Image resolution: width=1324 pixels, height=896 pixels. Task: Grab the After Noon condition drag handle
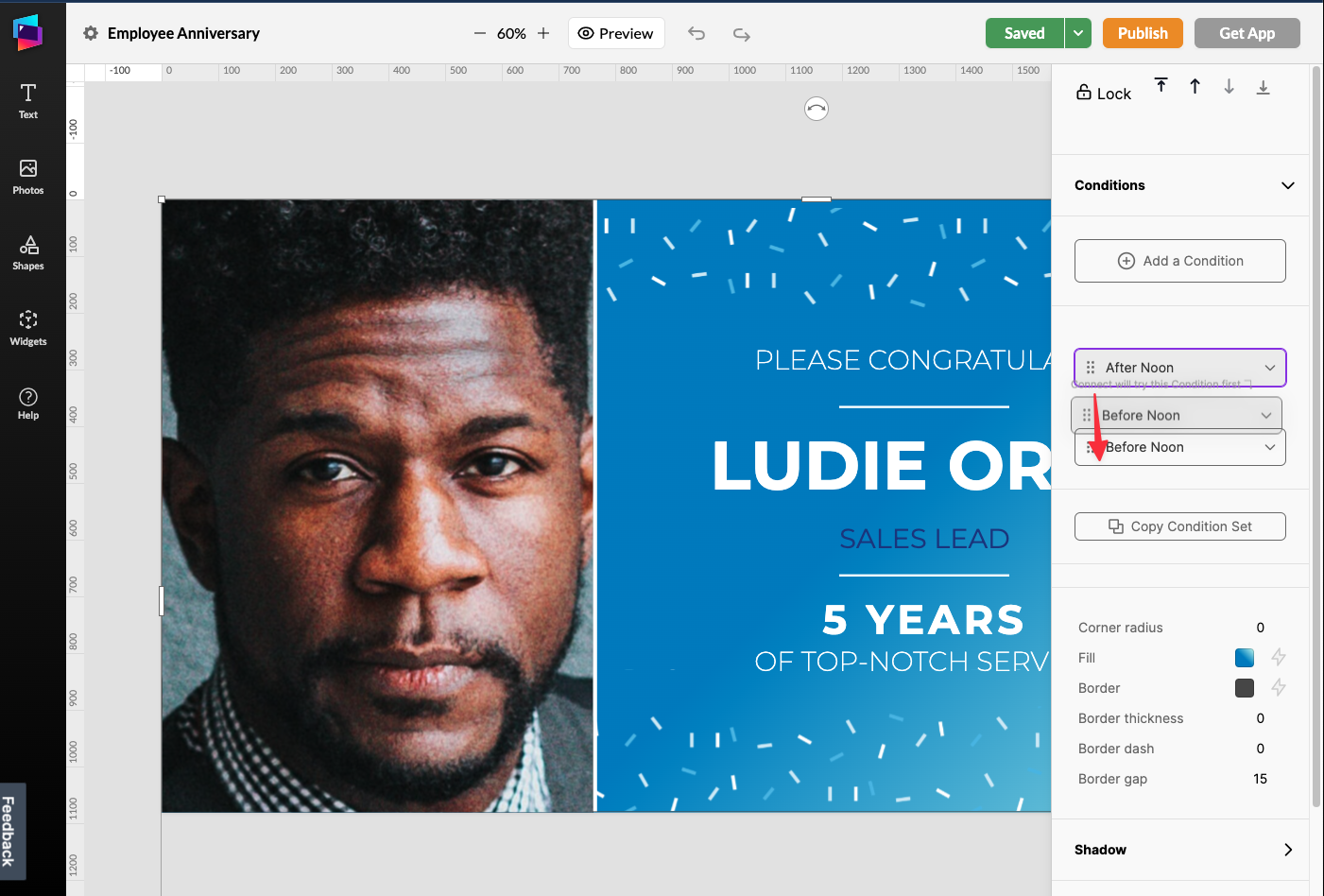(x=1091, y=368)
